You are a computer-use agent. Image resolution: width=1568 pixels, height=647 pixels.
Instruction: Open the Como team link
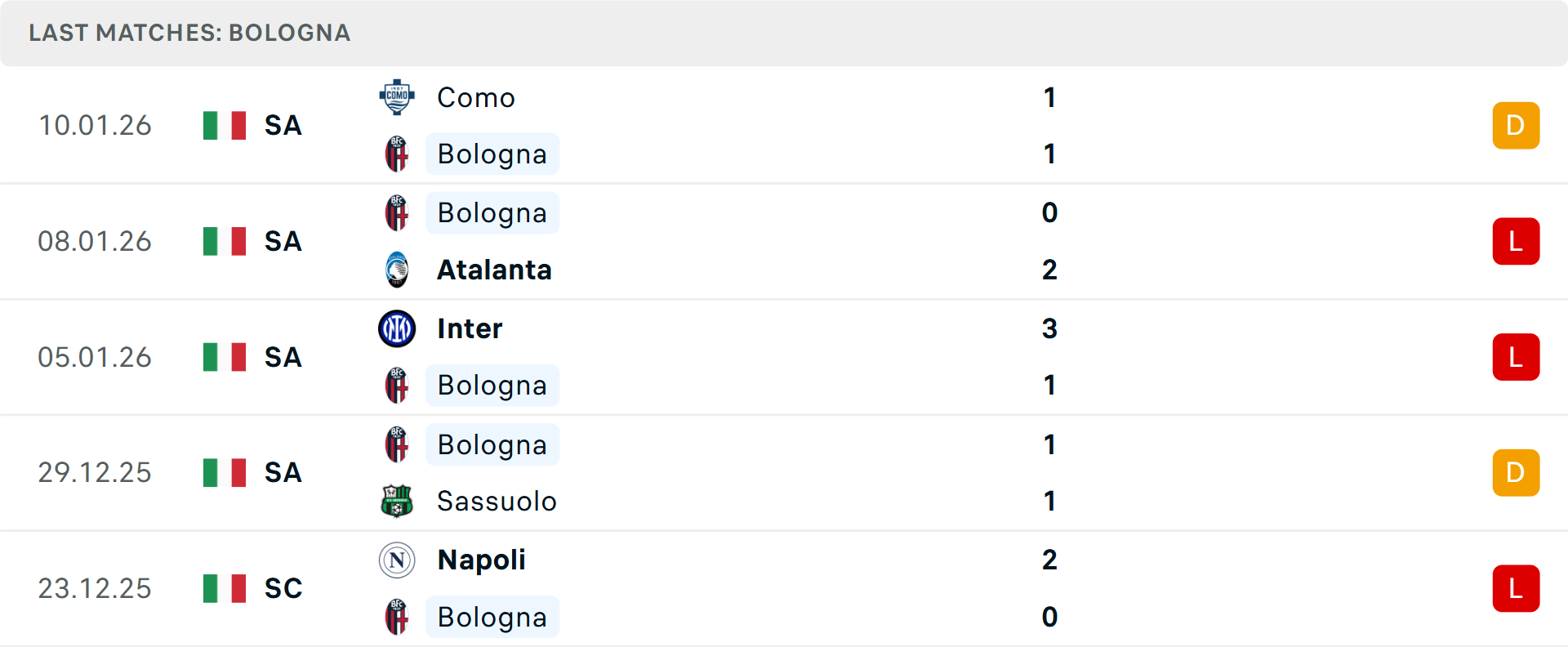point(476,97)
